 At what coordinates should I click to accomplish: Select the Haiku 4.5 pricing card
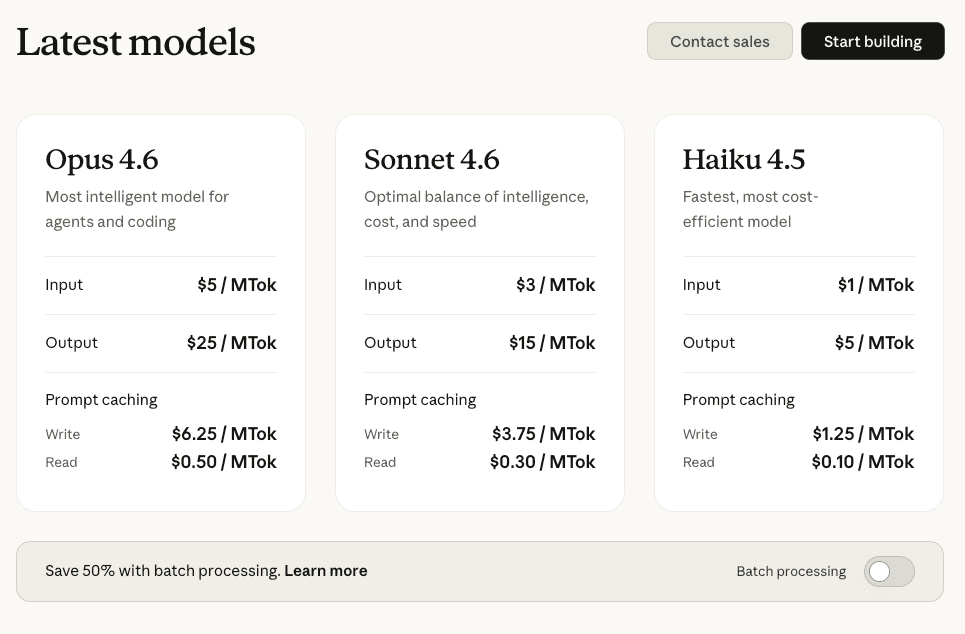click(x=797, y=311)
